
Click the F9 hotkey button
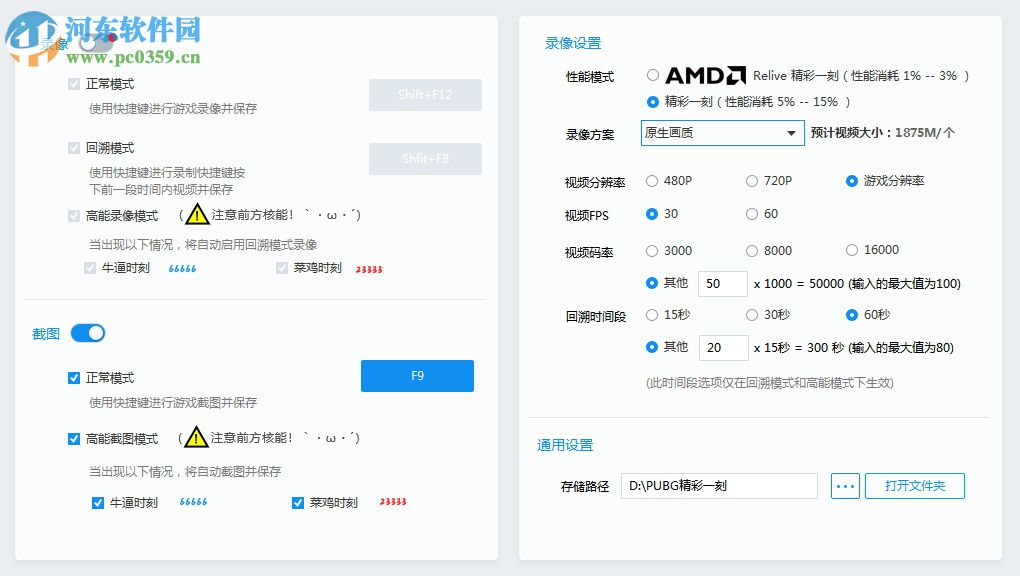(x=417, y=376)
